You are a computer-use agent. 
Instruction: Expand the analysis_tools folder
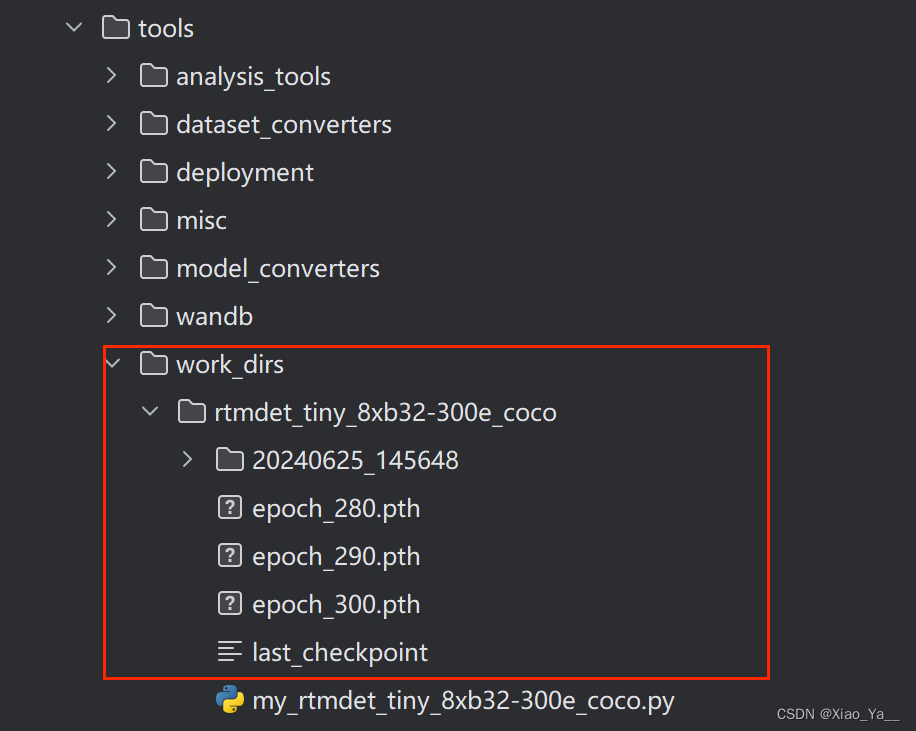(111, 76)
